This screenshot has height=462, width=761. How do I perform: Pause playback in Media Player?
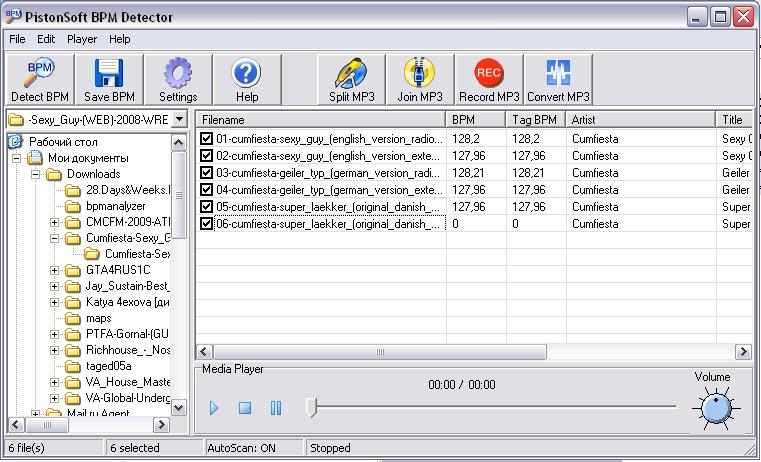click(x=276, y=408)
